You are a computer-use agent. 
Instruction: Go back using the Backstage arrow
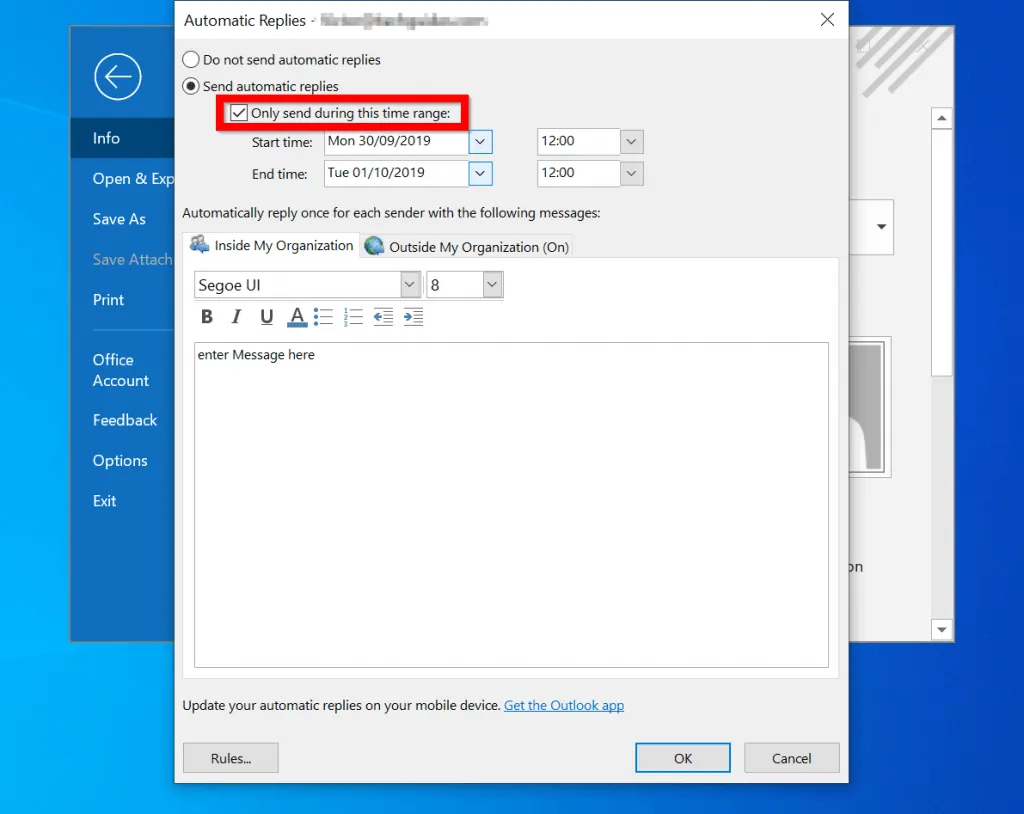[x=118, y=76]
